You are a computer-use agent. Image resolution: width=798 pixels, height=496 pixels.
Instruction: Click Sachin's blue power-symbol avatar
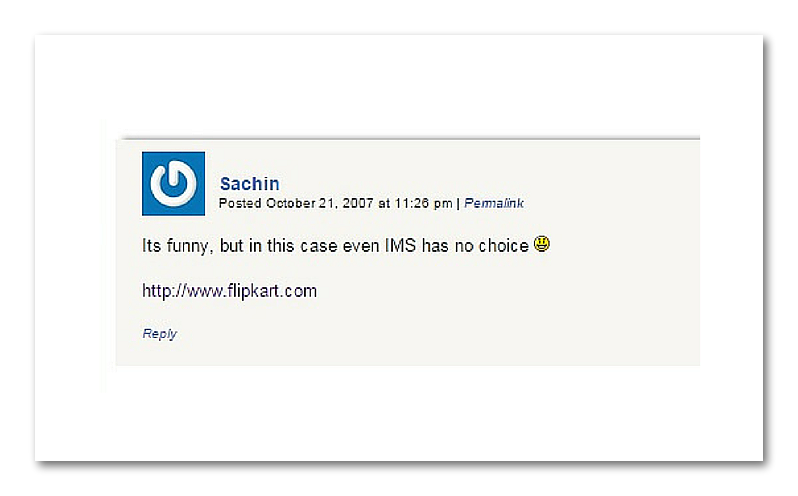174,184
